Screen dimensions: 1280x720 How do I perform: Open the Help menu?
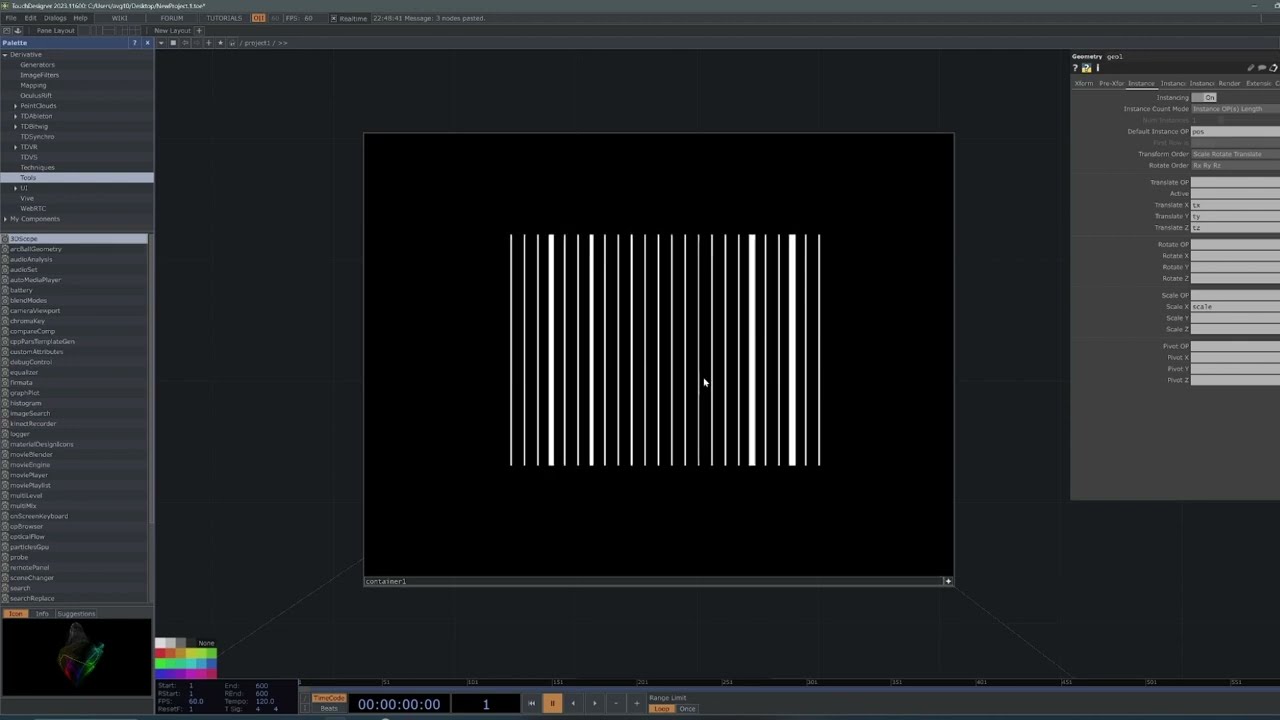[80, 18]
